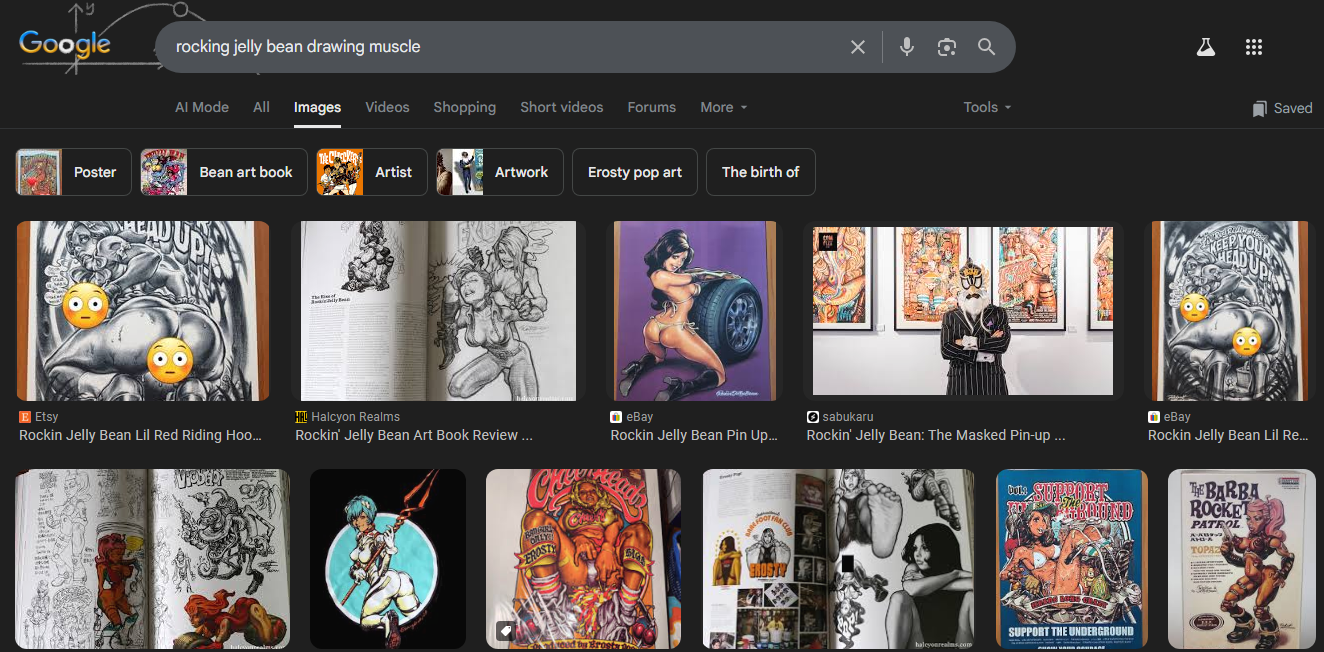Viewport: 1324px width, 652px height.
Task: Clear the search query with X icon
Action: tap(858, 47)
